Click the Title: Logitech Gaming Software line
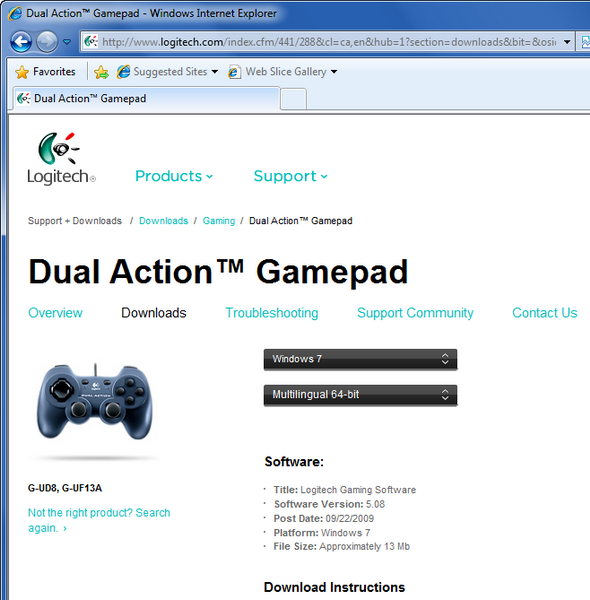Viewport: 590px width, 600px height. (344, 490)
